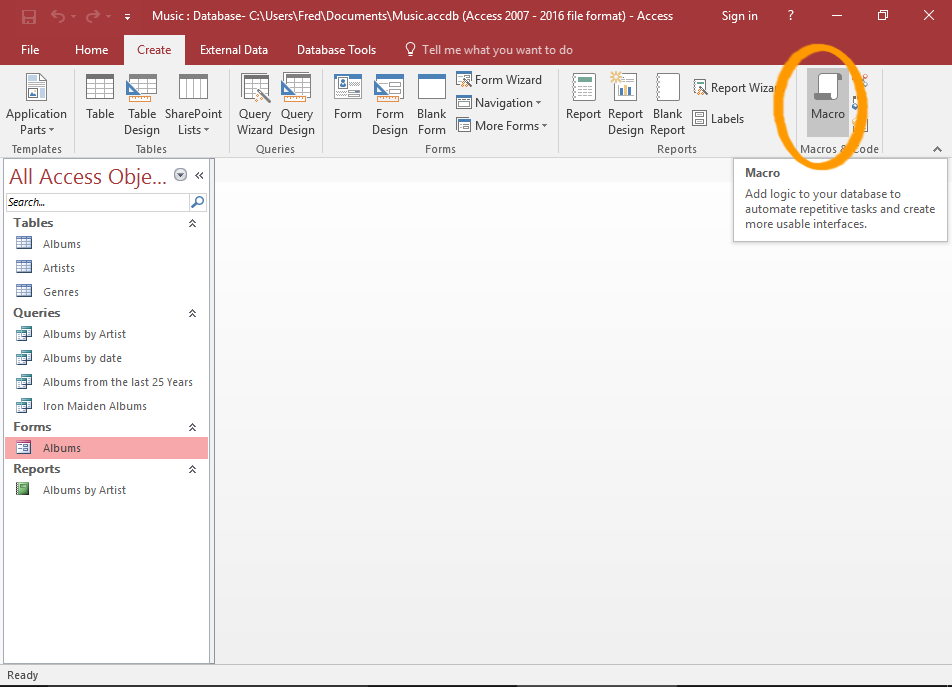Open Form Design view
The width and height of the screenshot is (952, 687).
pyautogui.click(x=389, y=104)
